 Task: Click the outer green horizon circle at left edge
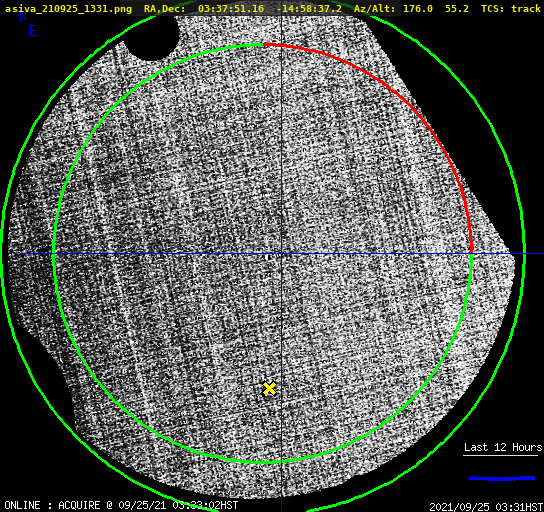tap(2, 254)
